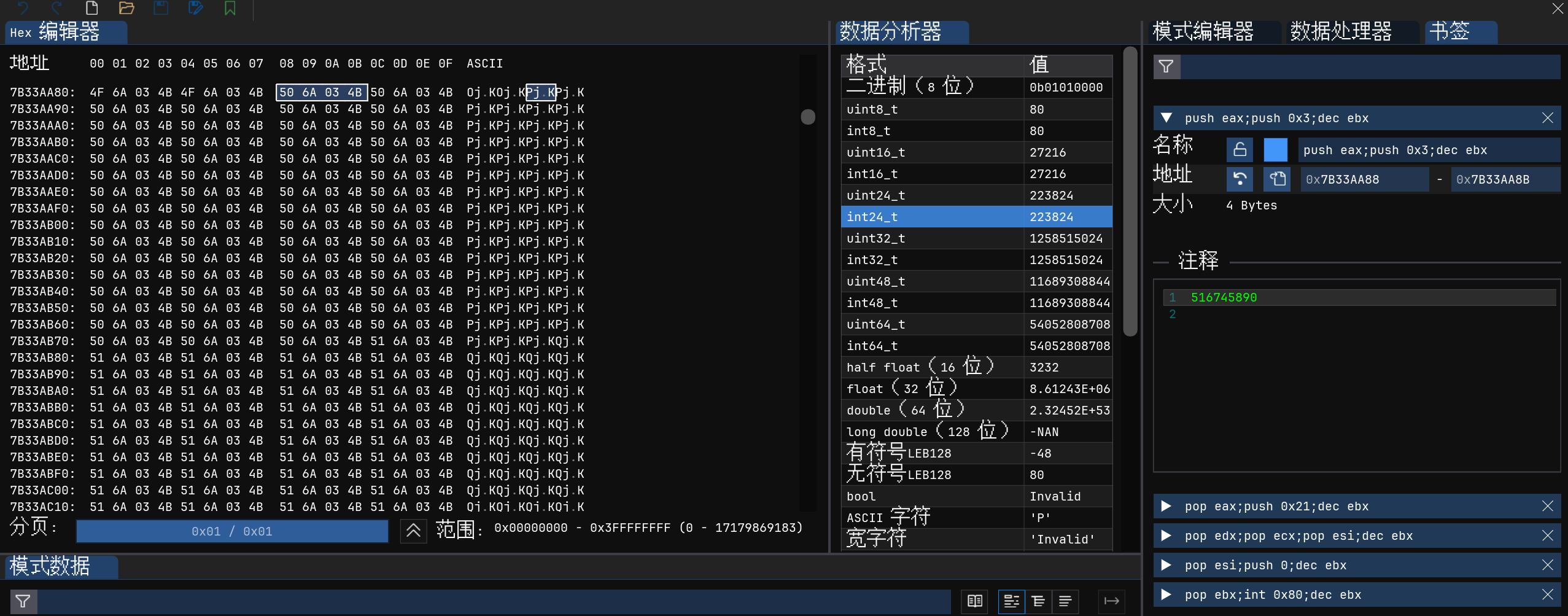Save the file as a new file
The height and width of the screenshot is (616, 1568).
click(x=195, y=9)
